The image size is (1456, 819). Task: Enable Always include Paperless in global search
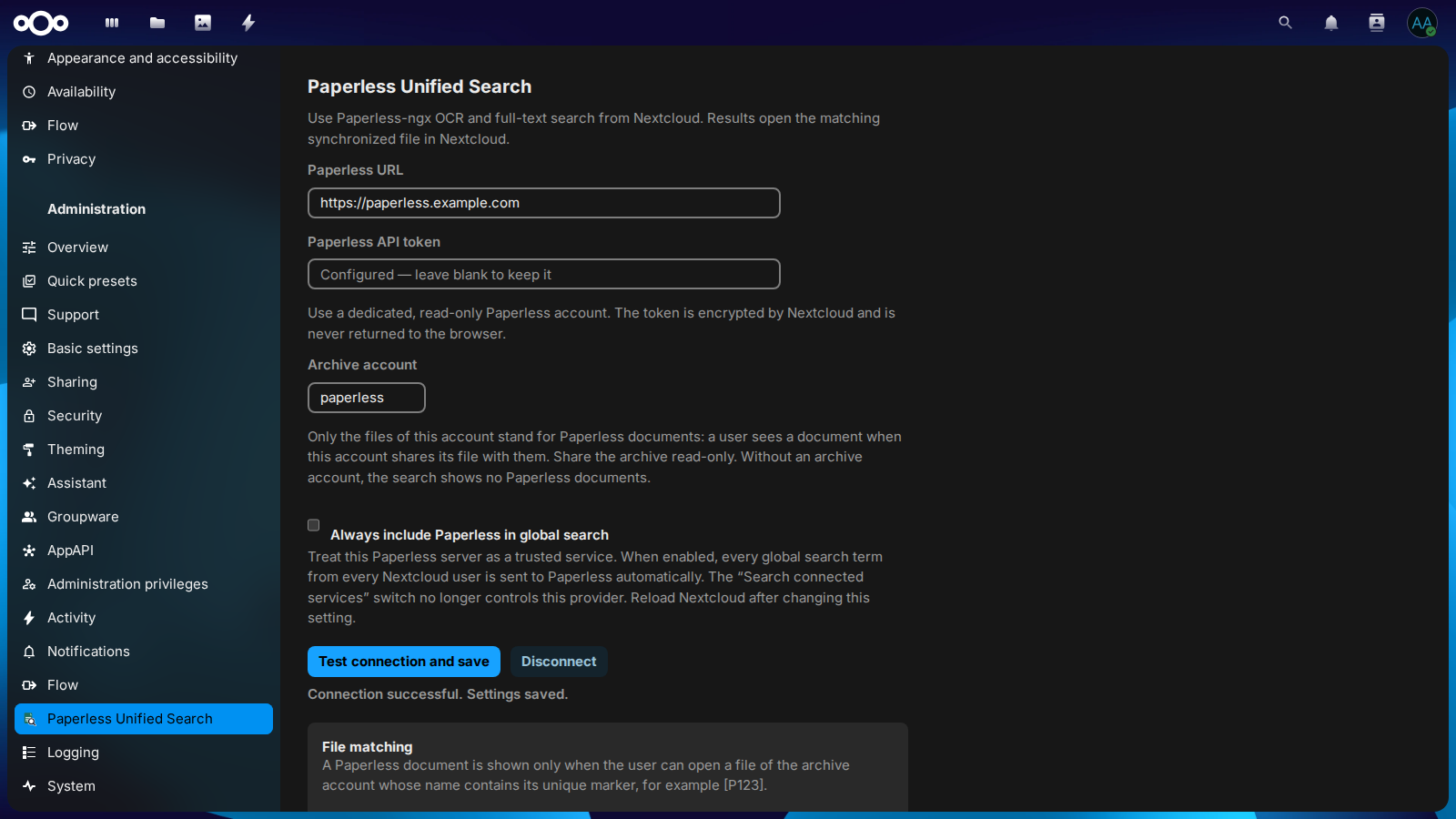coord(314,525)
